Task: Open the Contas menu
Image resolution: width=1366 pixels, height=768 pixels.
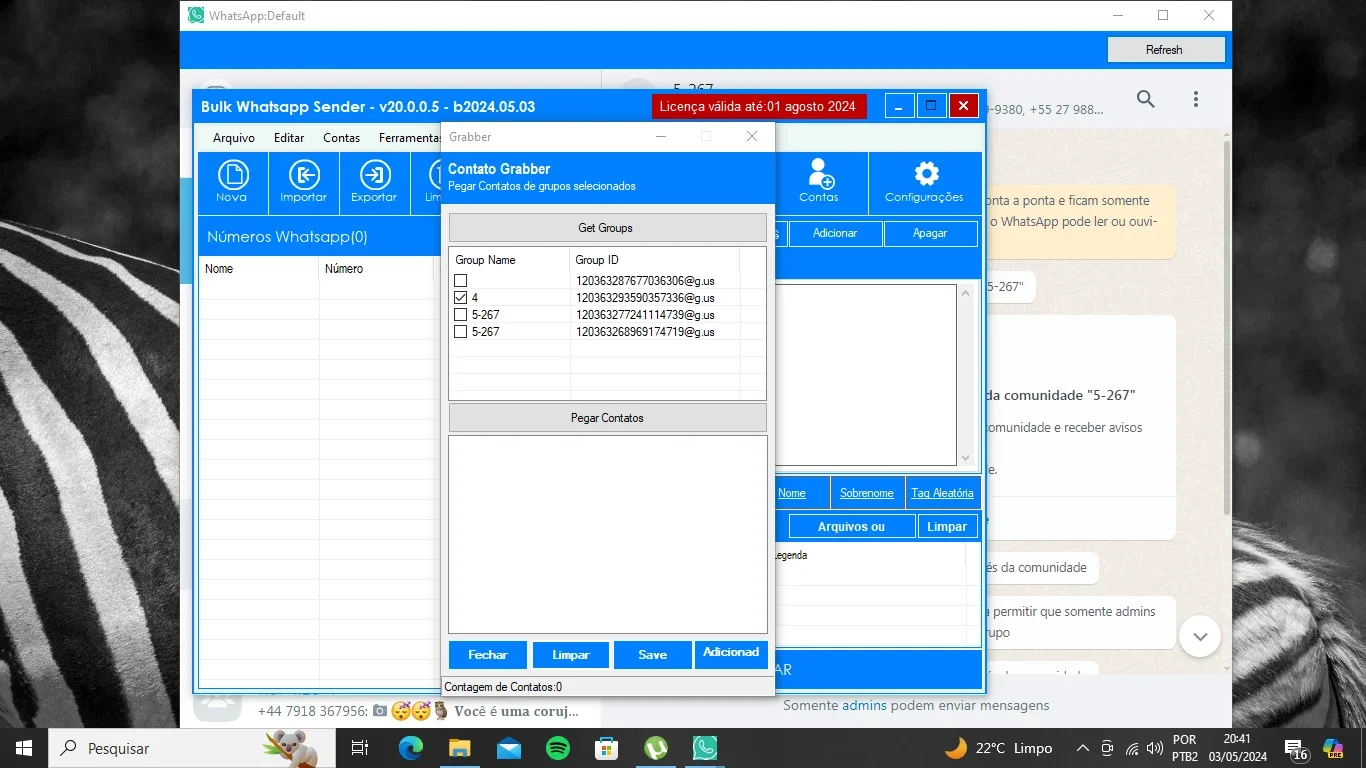Action: point(342,138)
